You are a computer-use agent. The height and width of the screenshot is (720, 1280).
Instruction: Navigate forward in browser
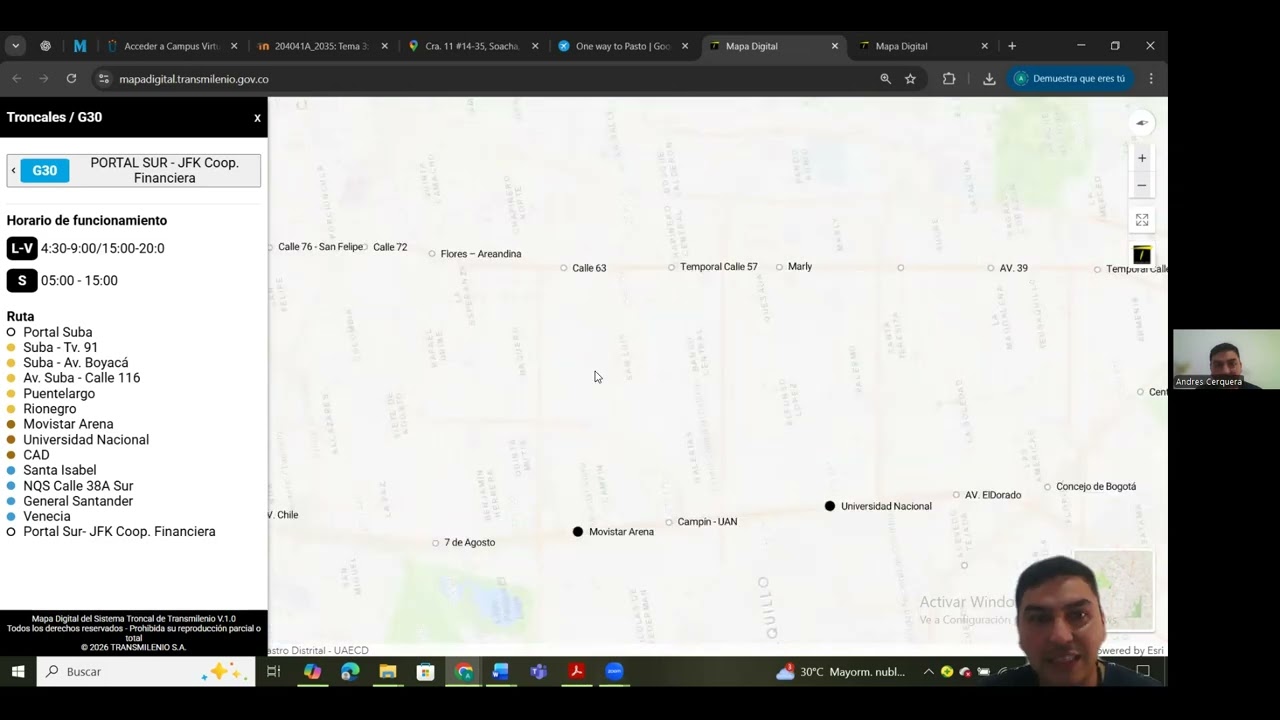tap(44, 78)
